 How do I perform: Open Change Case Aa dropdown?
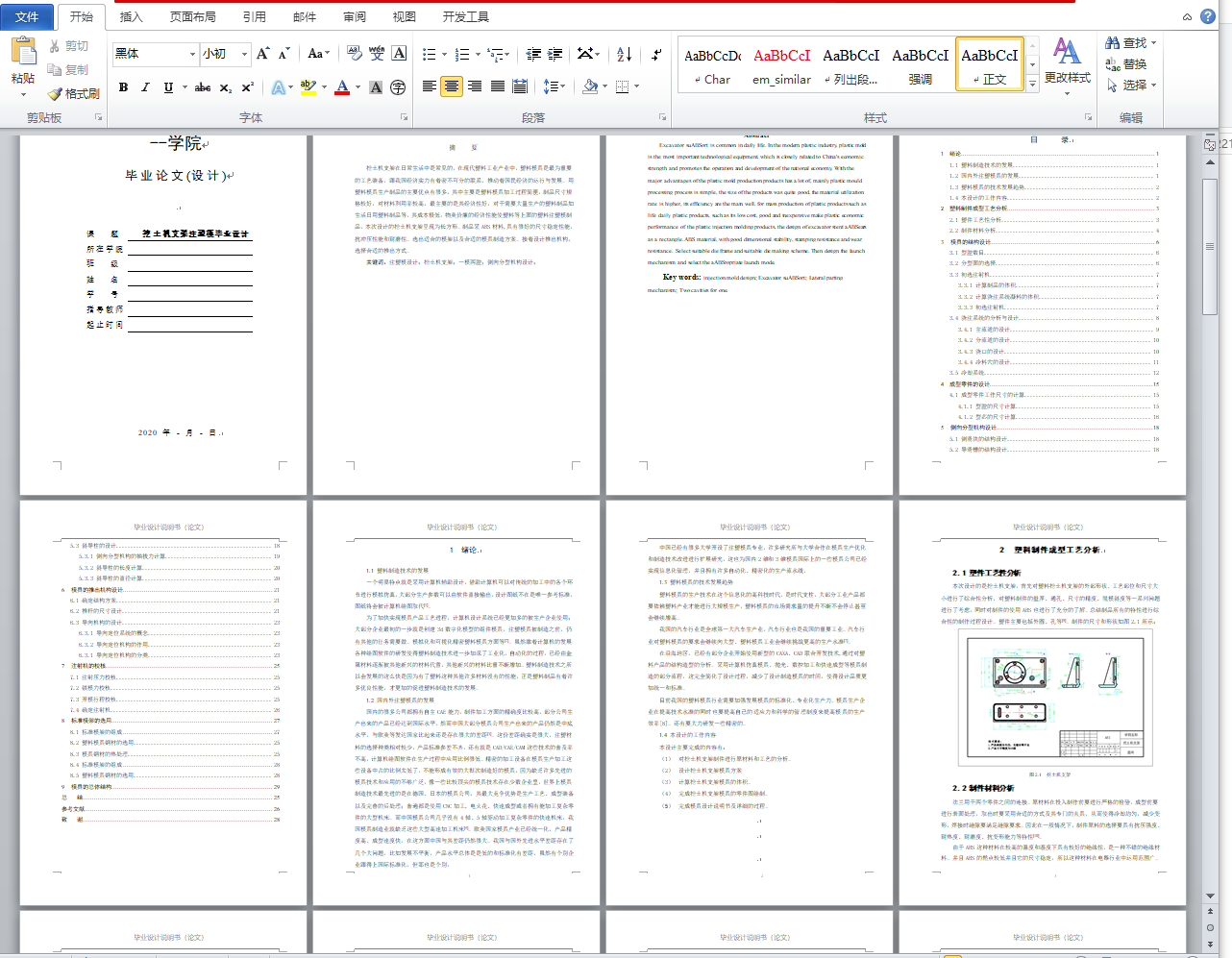317,54
